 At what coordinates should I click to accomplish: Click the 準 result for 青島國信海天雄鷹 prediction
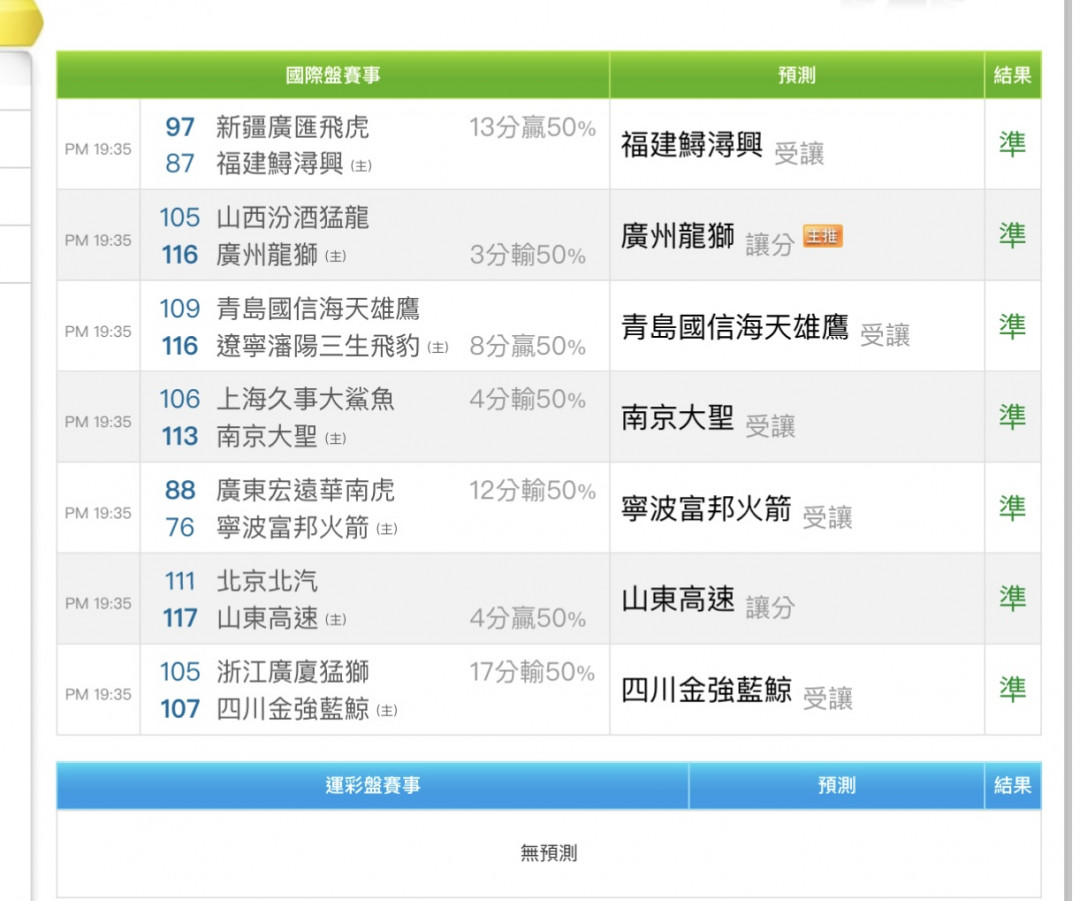coord(1012,326)
